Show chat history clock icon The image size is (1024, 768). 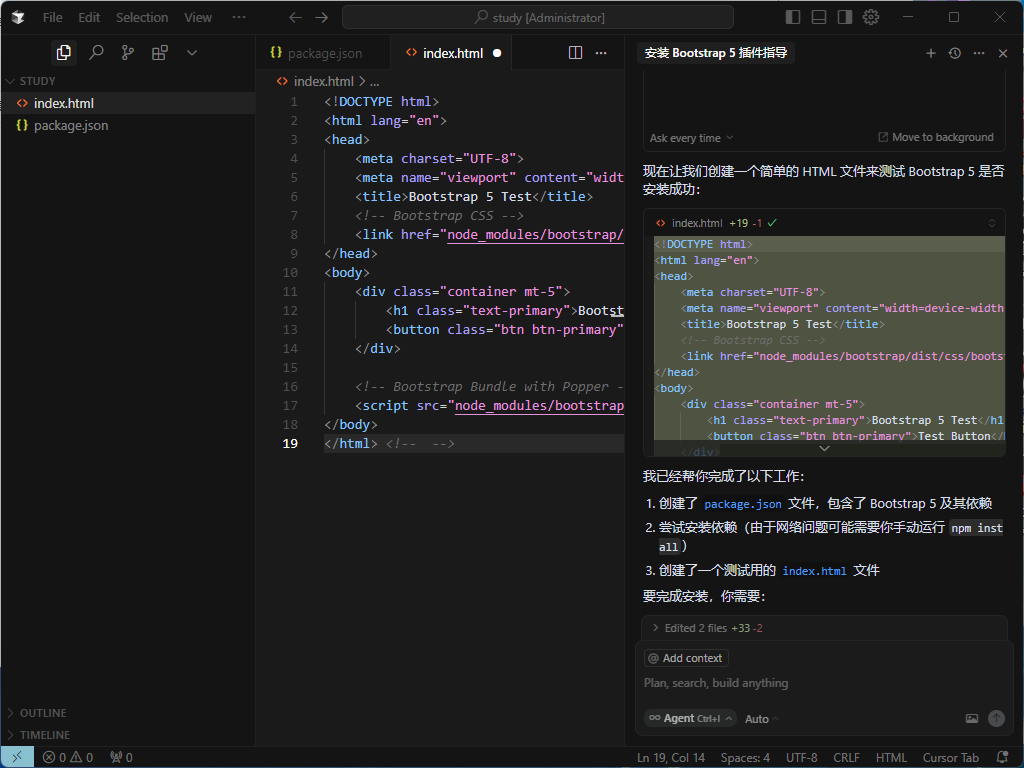[x=955, y=53]
